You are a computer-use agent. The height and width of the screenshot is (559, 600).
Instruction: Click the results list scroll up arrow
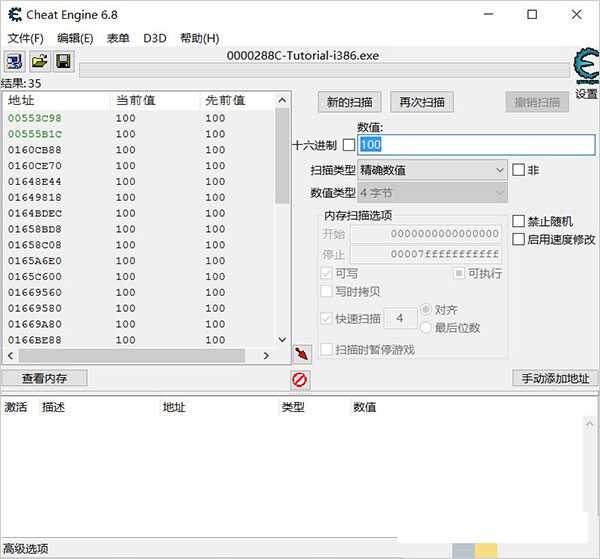pos(282,100)
